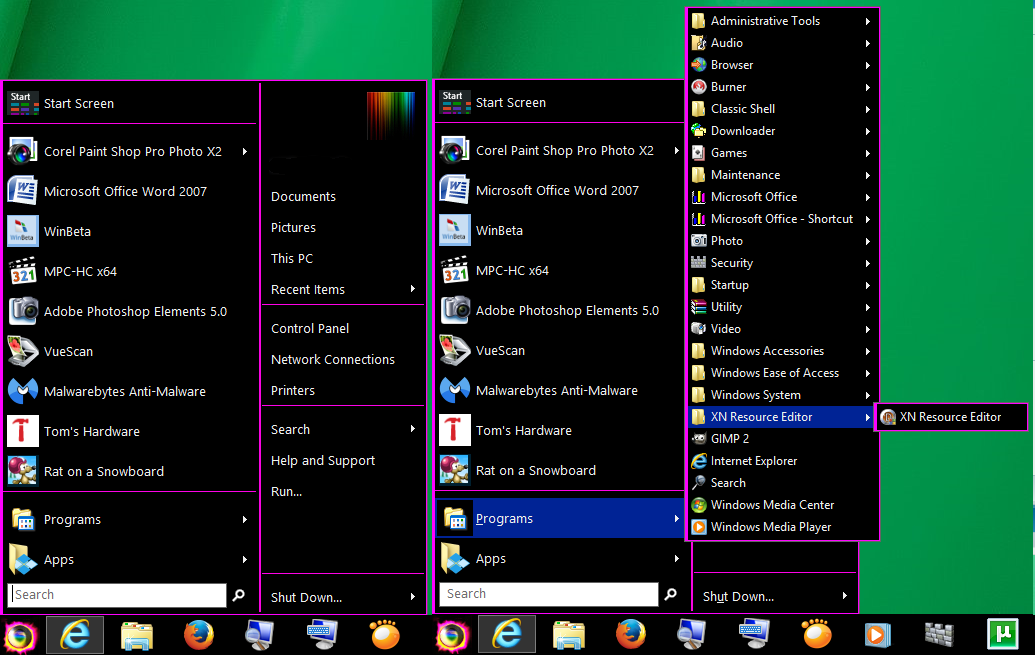The width and height of the screenshot is (1035, 655).
Task: Open Microsoft Office - Shortcut entry
Action: [782, 219]
